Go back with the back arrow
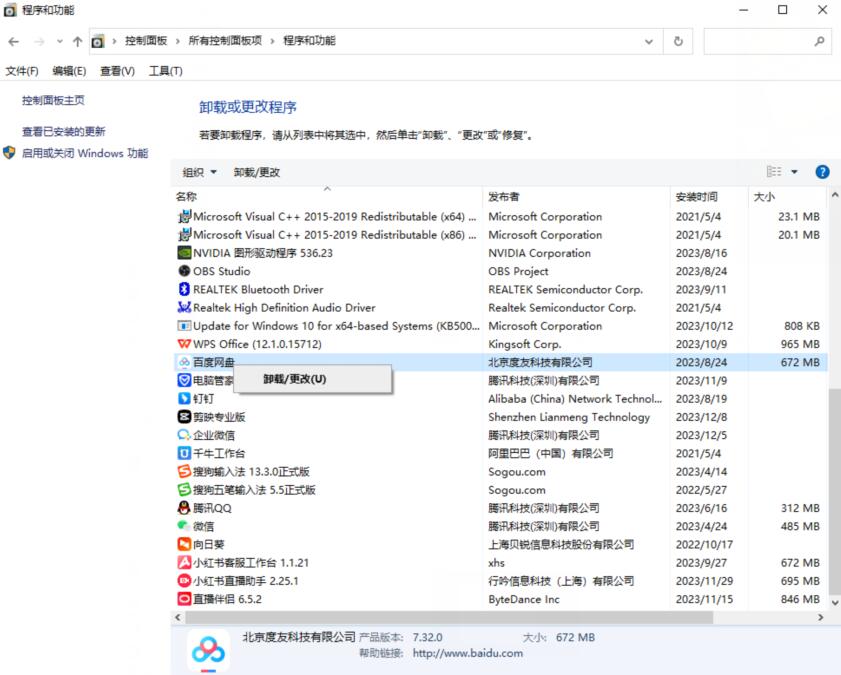 14,41
